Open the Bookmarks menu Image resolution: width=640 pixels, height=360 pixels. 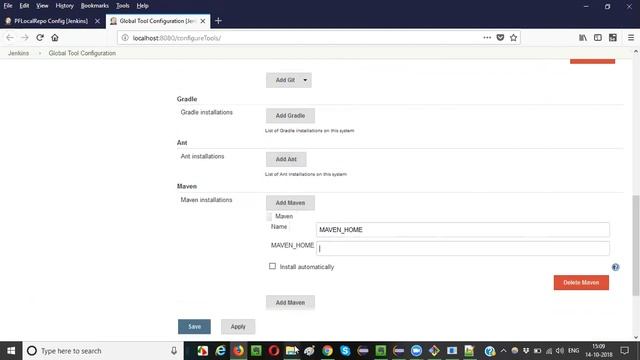pos(95,6)
